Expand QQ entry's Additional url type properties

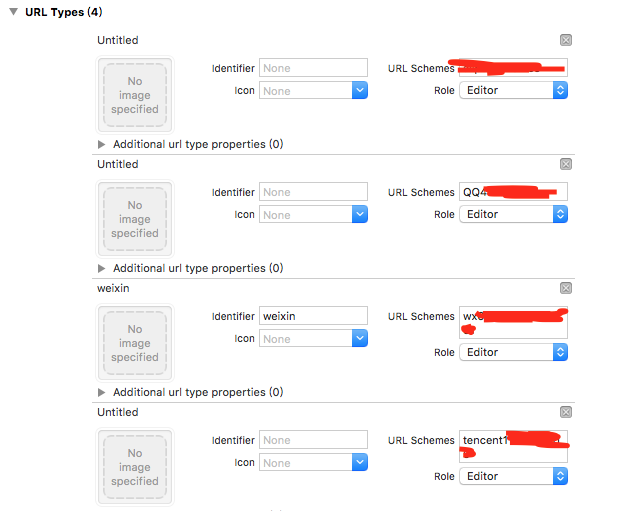102,268
